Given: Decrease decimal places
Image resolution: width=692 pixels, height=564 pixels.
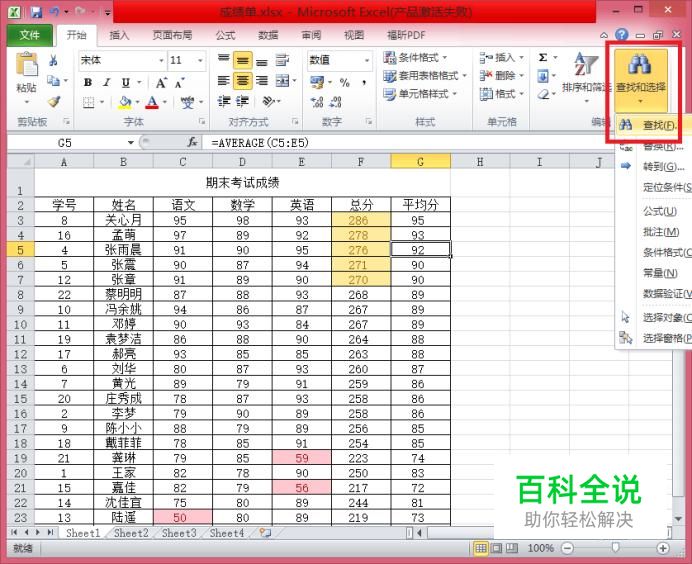Looking at the screenshot, I should [336, 102].
